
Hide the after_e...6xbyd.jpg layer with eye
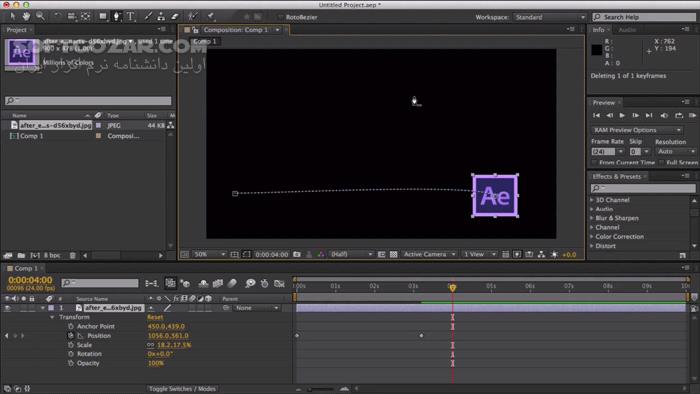(7, 308)
